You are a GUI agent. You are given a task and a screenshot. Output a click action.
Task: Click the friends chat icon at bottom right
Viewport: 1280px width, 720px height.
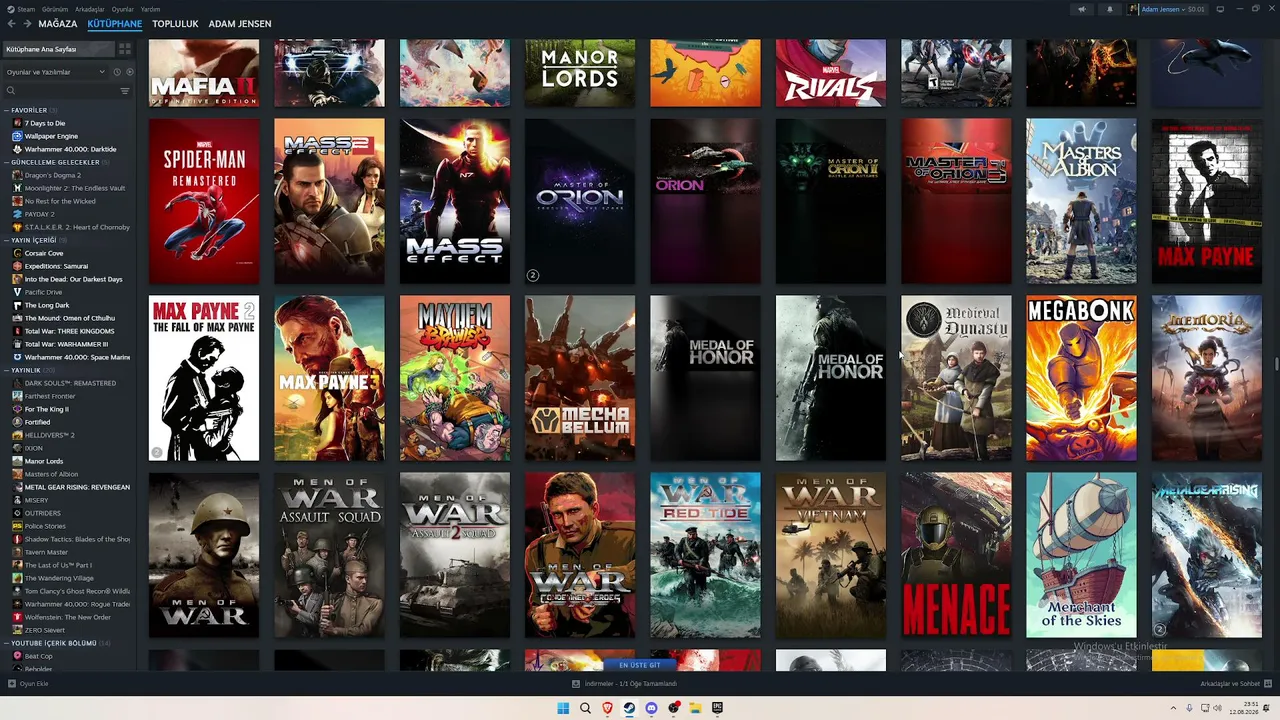coord(1268,684)
